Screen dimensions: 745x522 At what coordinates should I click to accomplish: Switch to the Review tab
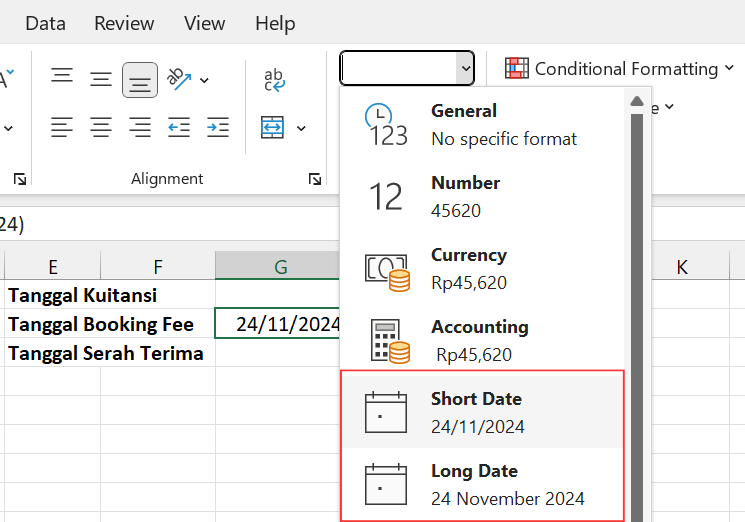coord(124,23)
